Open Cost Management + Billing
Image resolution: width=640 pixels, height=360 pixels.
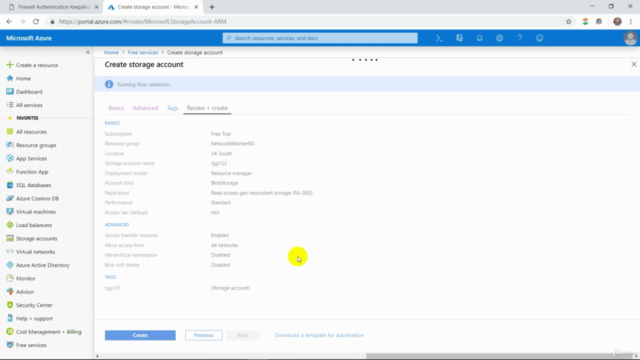point(49,332)
